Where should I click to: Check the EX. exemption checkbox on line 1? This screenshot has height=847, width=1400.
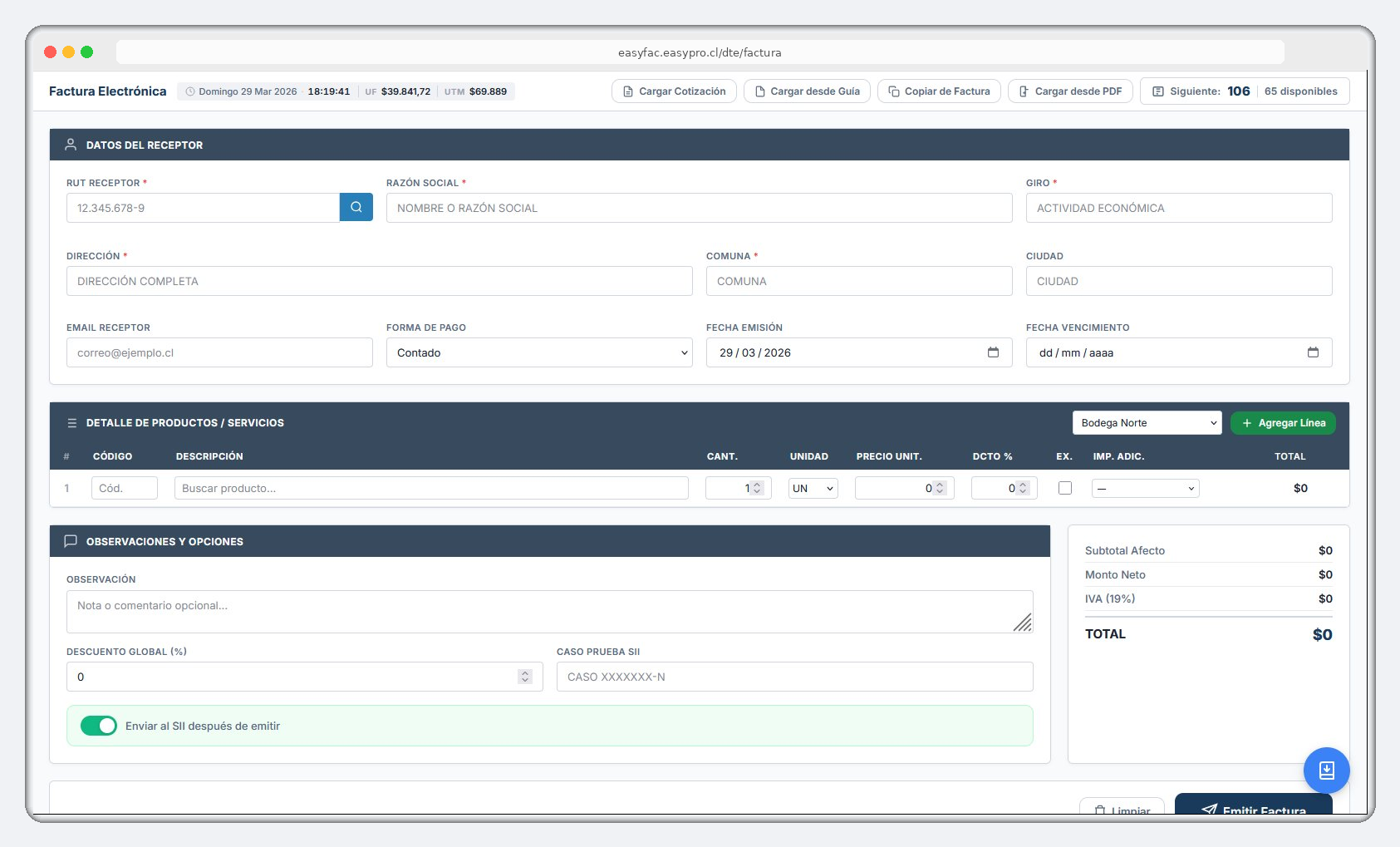click(1066, 488)
